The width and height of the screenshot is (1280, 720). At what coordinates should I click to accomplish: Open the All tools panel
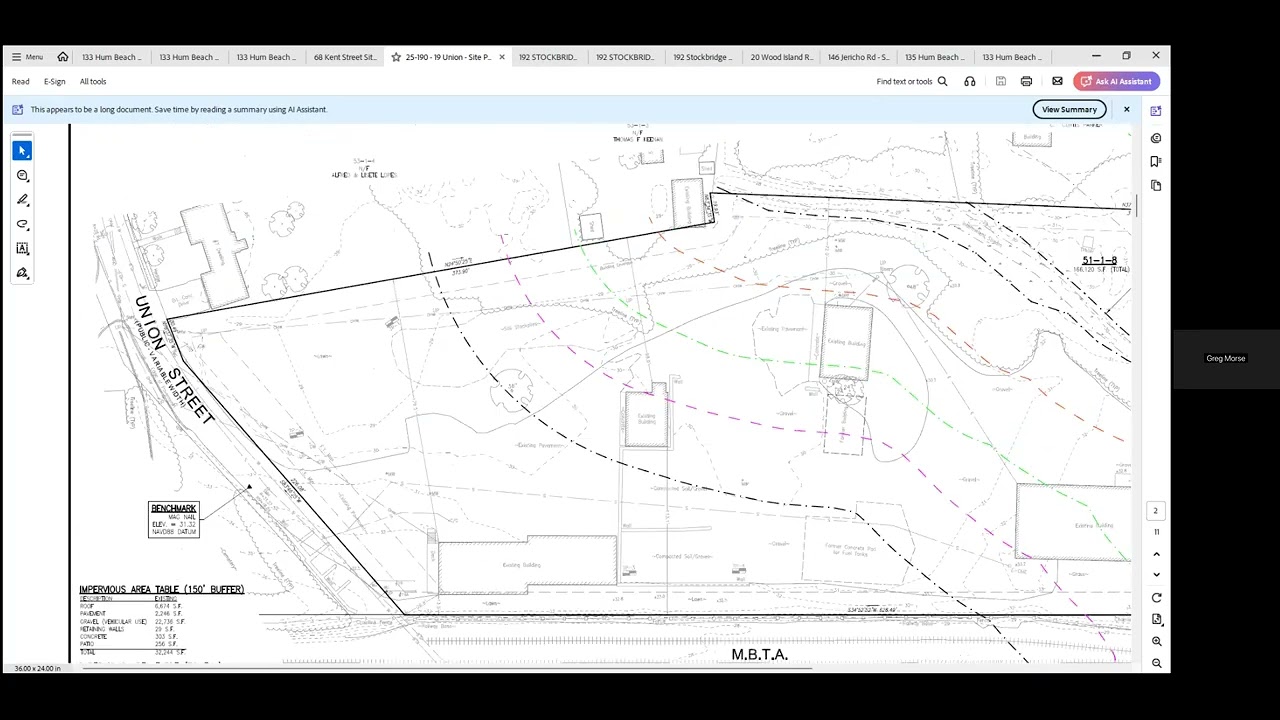coord(93,82)
